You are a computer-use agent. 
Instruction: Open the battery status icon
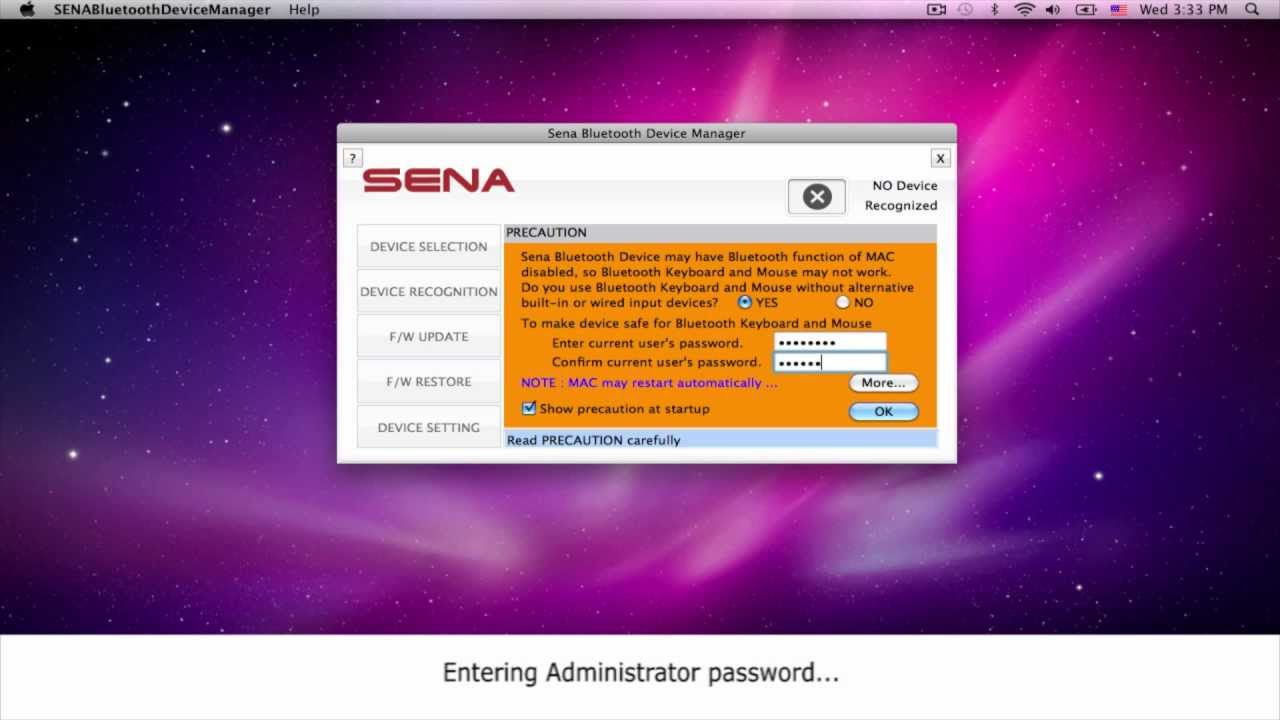coord(1086,9)
